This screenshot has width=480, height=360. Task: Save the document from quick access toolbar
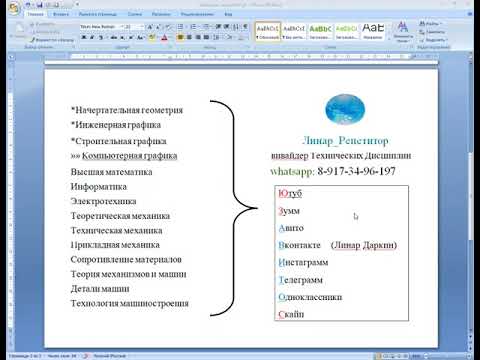pos(40,5)
